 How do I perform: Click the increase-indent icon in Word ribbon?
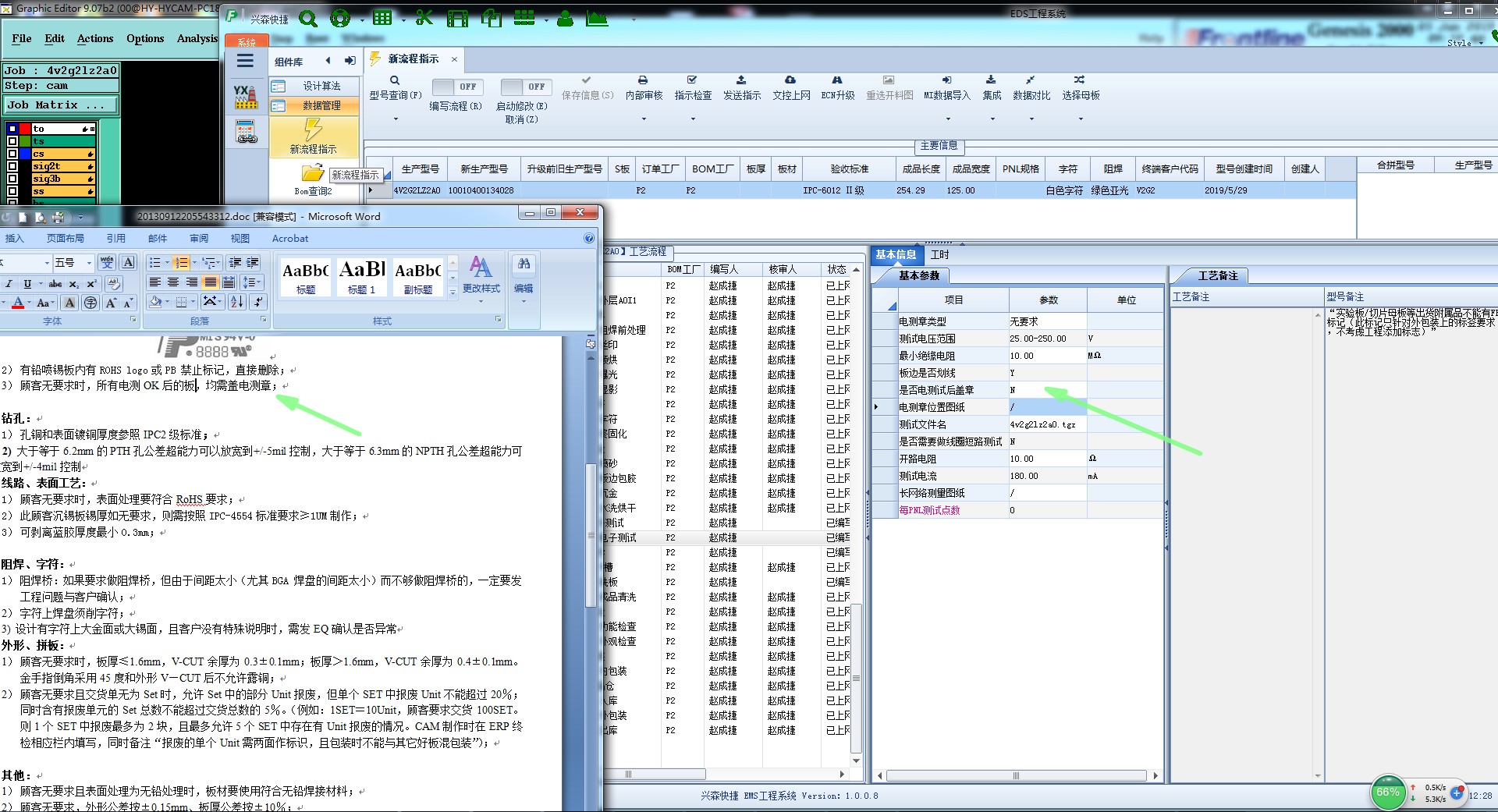(x=254, y=263)
